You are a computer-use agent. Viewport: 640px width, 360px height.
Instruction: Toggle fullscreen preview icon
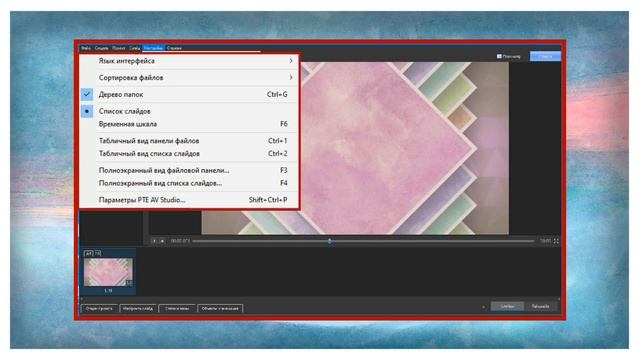coord(556,241)
